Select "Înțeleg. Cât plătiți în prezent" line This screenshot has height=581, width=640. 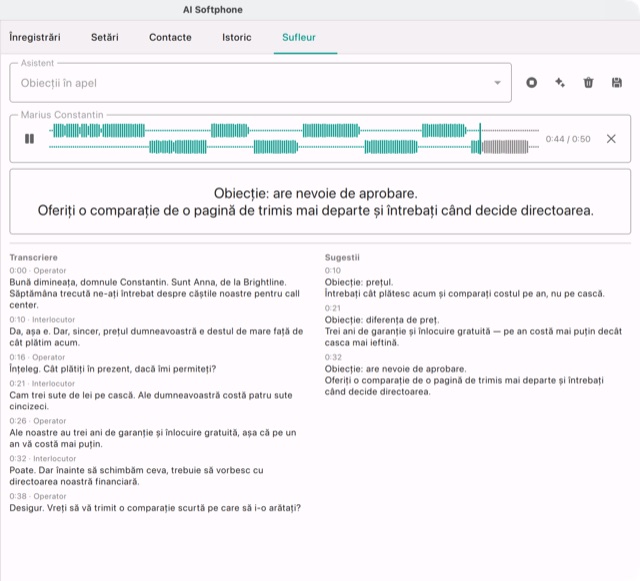tap(113, 369)
